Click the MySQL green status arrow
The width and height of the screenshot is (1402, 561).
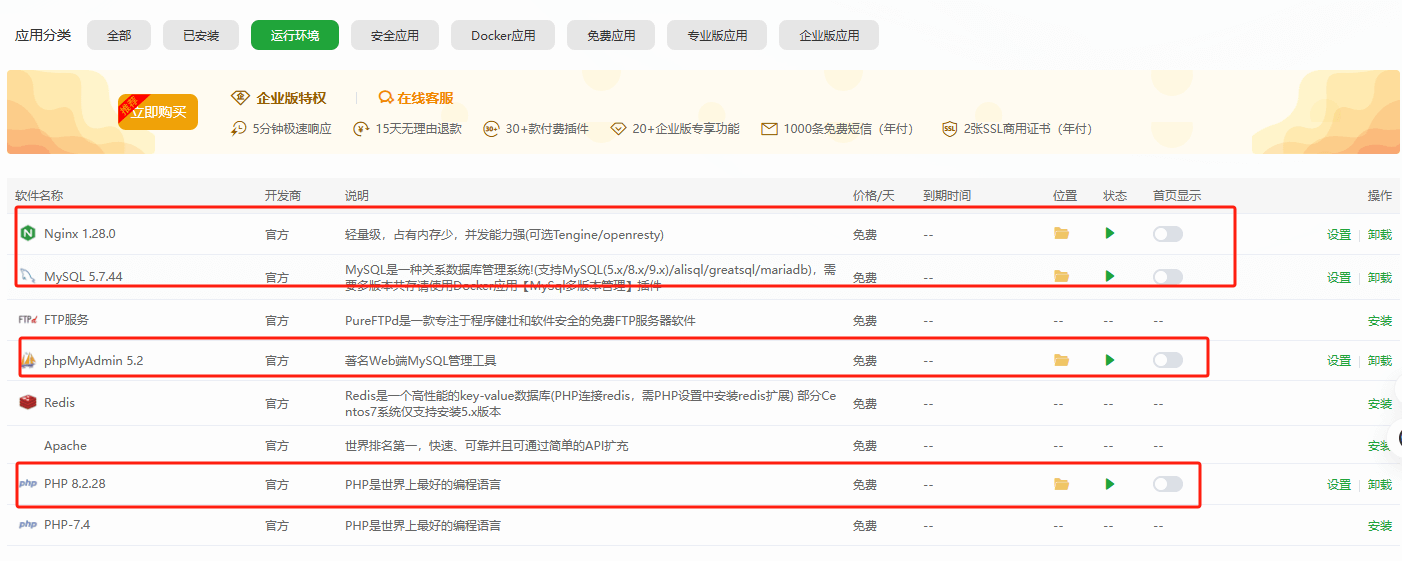1110,276
